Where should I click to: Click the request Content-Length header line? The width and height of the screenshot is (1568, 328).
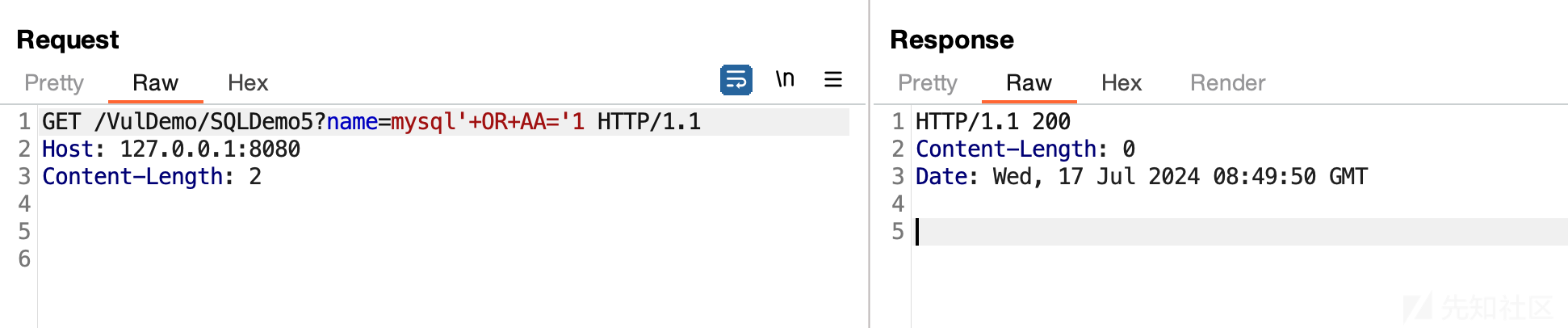click(x=152, y=177)
